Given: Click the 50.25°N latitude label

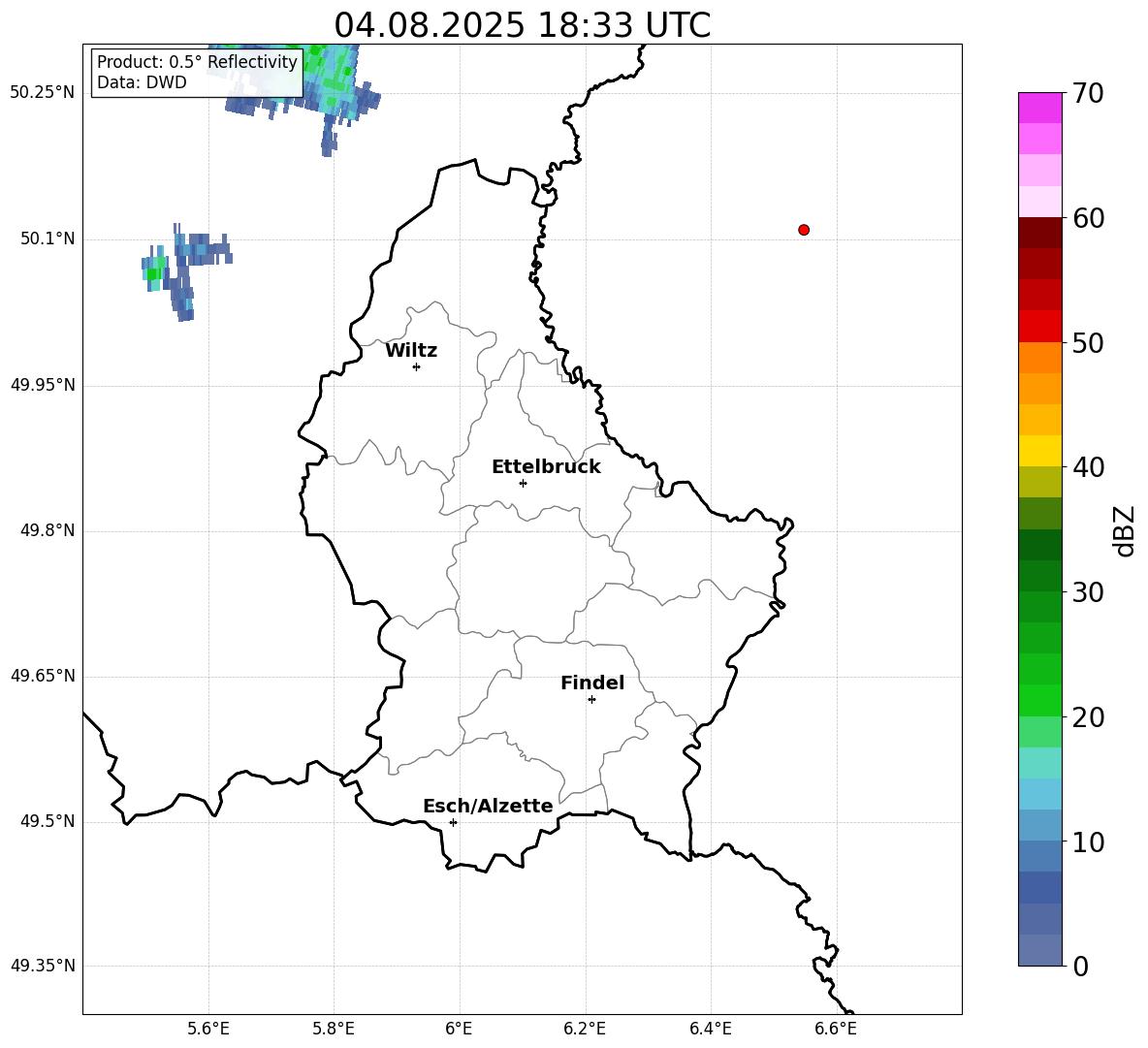Looking at the screenshot, I should (43, 93).
